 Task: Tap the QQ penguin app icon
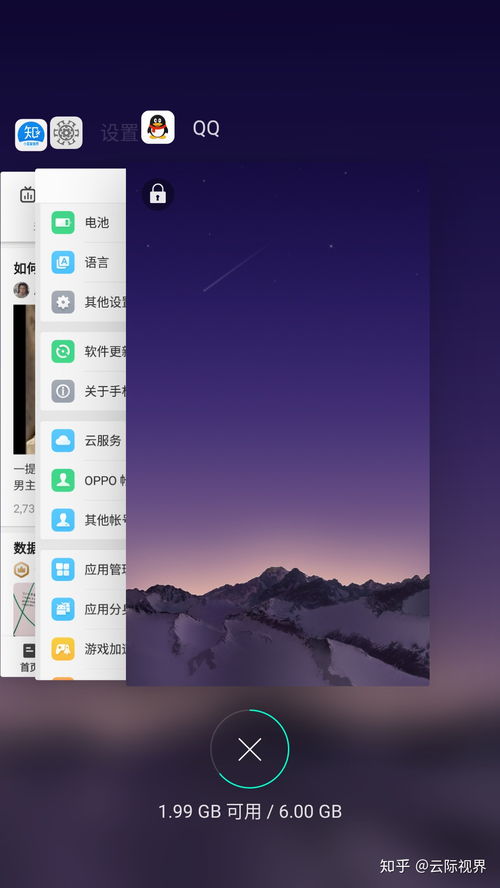tap(157, 127)
